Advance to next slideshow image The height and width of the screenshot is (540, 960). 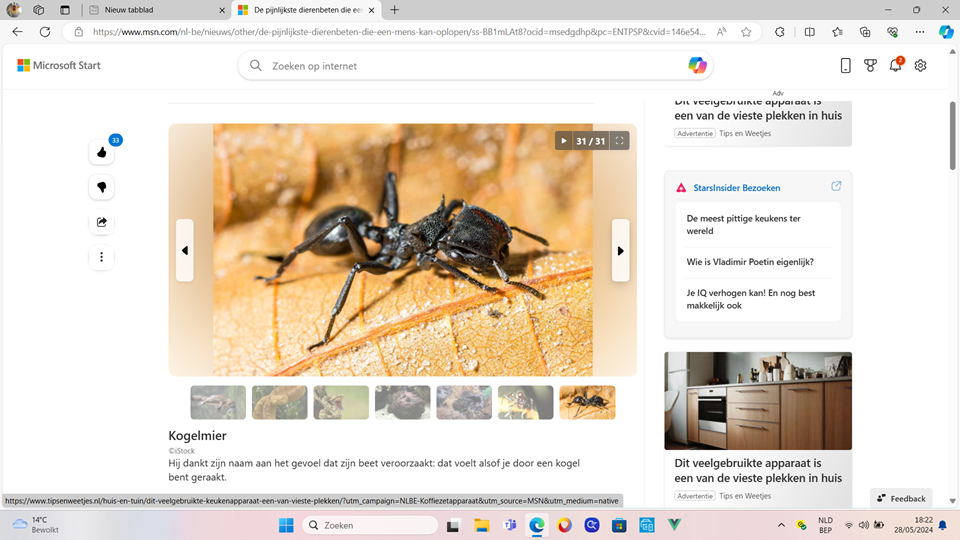point(620,250)
